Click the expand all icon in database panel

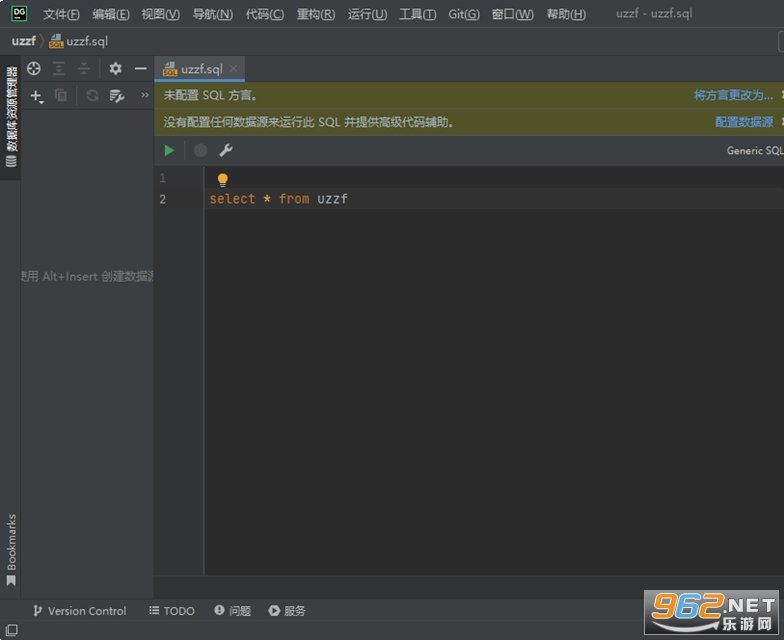(59, 68)
